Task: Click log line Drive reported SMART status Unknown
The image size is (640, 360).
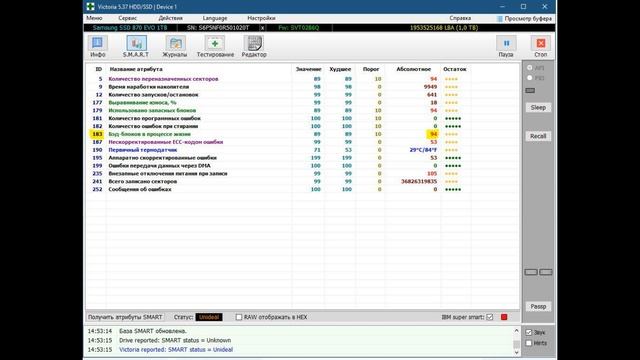Action: click(x=175, y=340)
